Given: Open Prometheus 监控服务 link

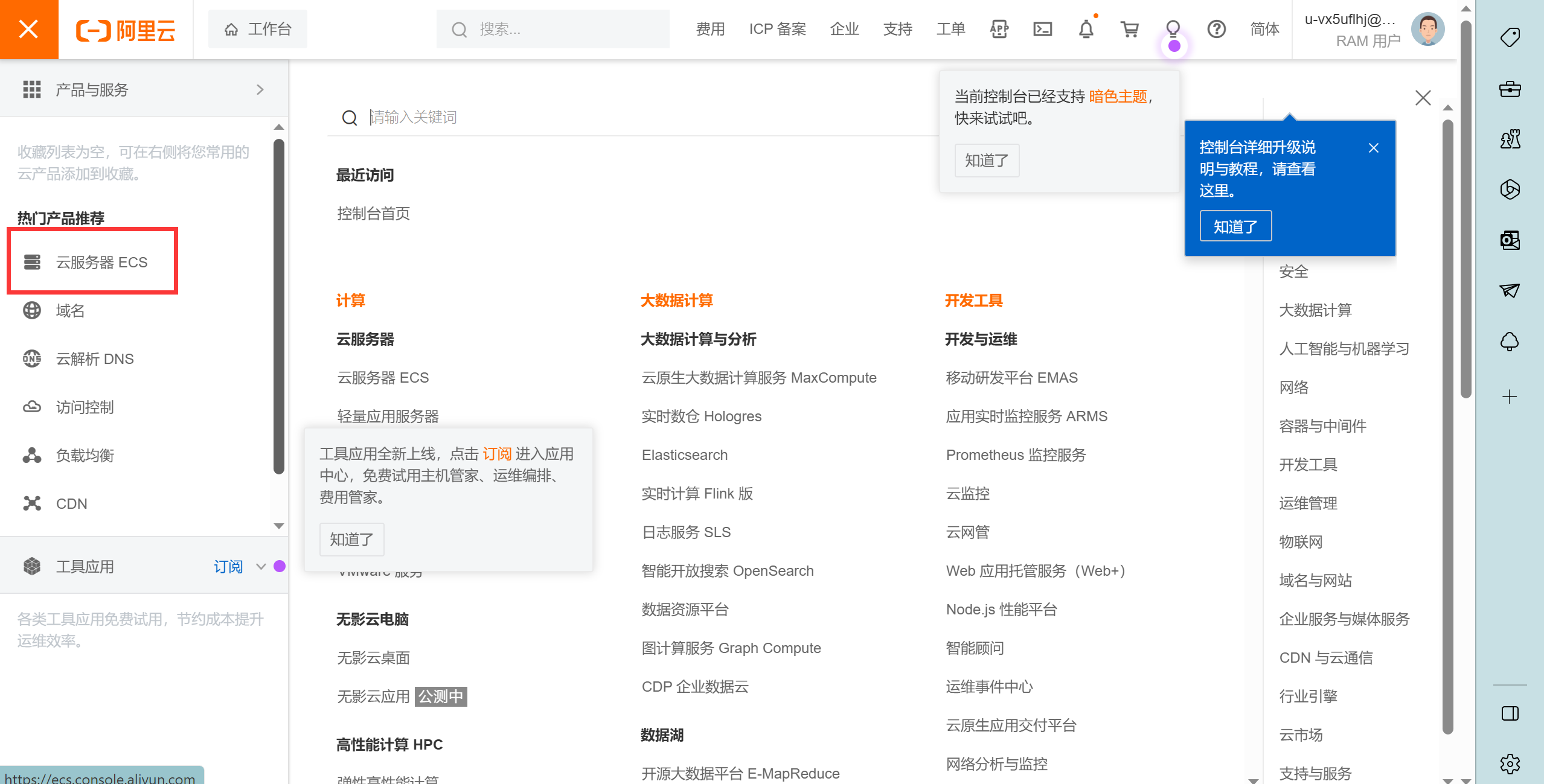Looking at the screenshot, I should pyautogui.click(x=1016, y=455).
